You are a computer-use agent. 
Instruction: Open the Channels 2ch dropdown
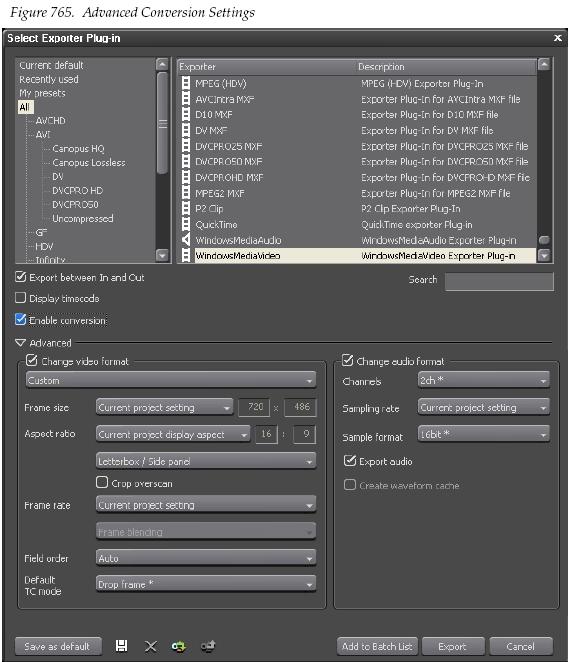point(484,380)
